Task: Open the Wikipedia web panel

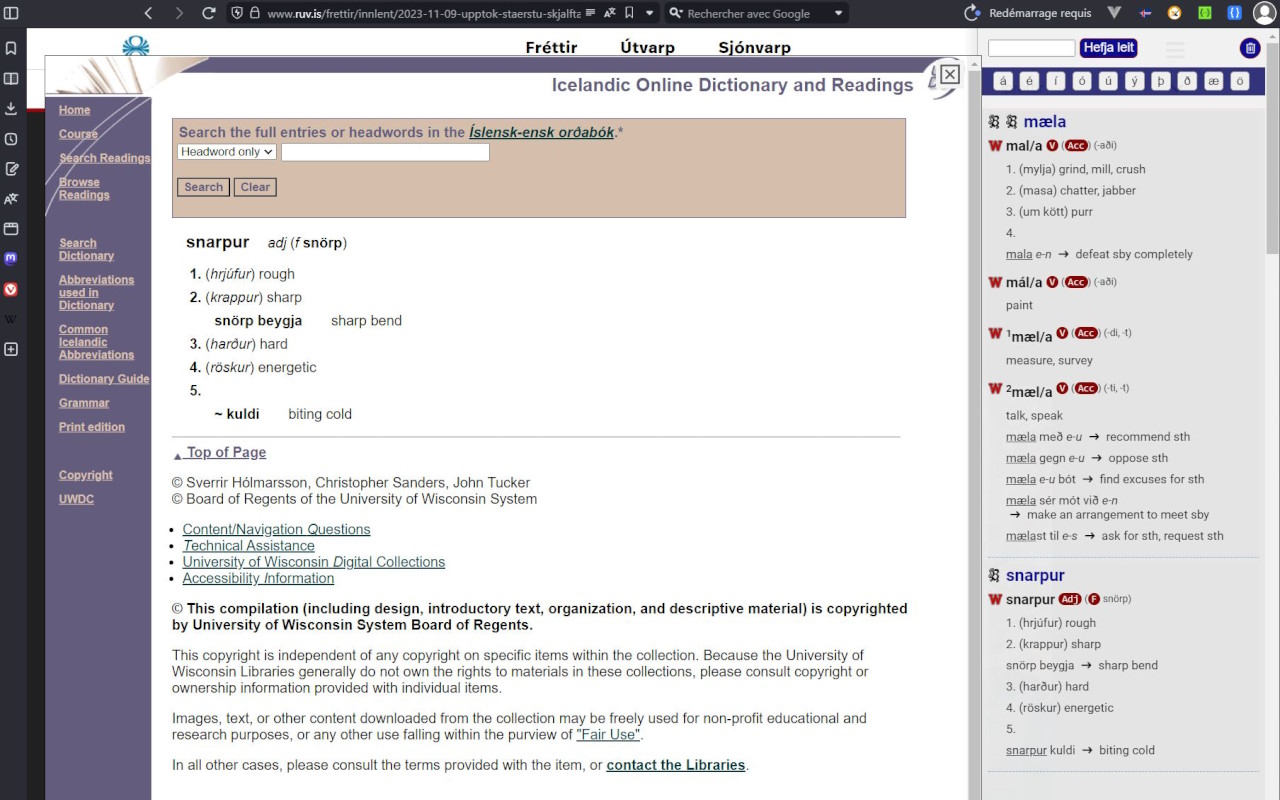Action: (x=11, y=319)
